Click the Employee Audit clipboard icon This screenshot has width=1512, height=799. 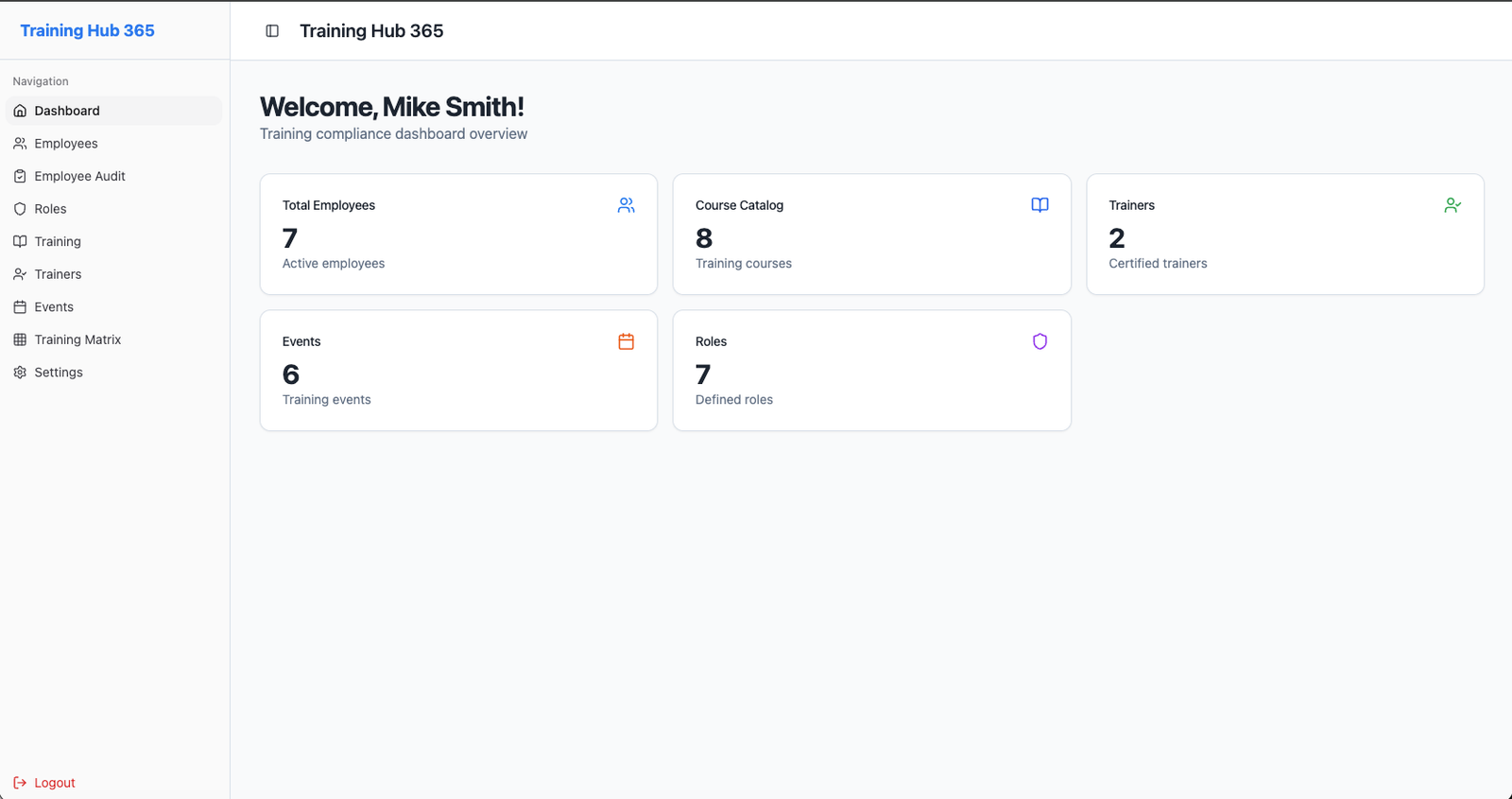pos(20,176)
